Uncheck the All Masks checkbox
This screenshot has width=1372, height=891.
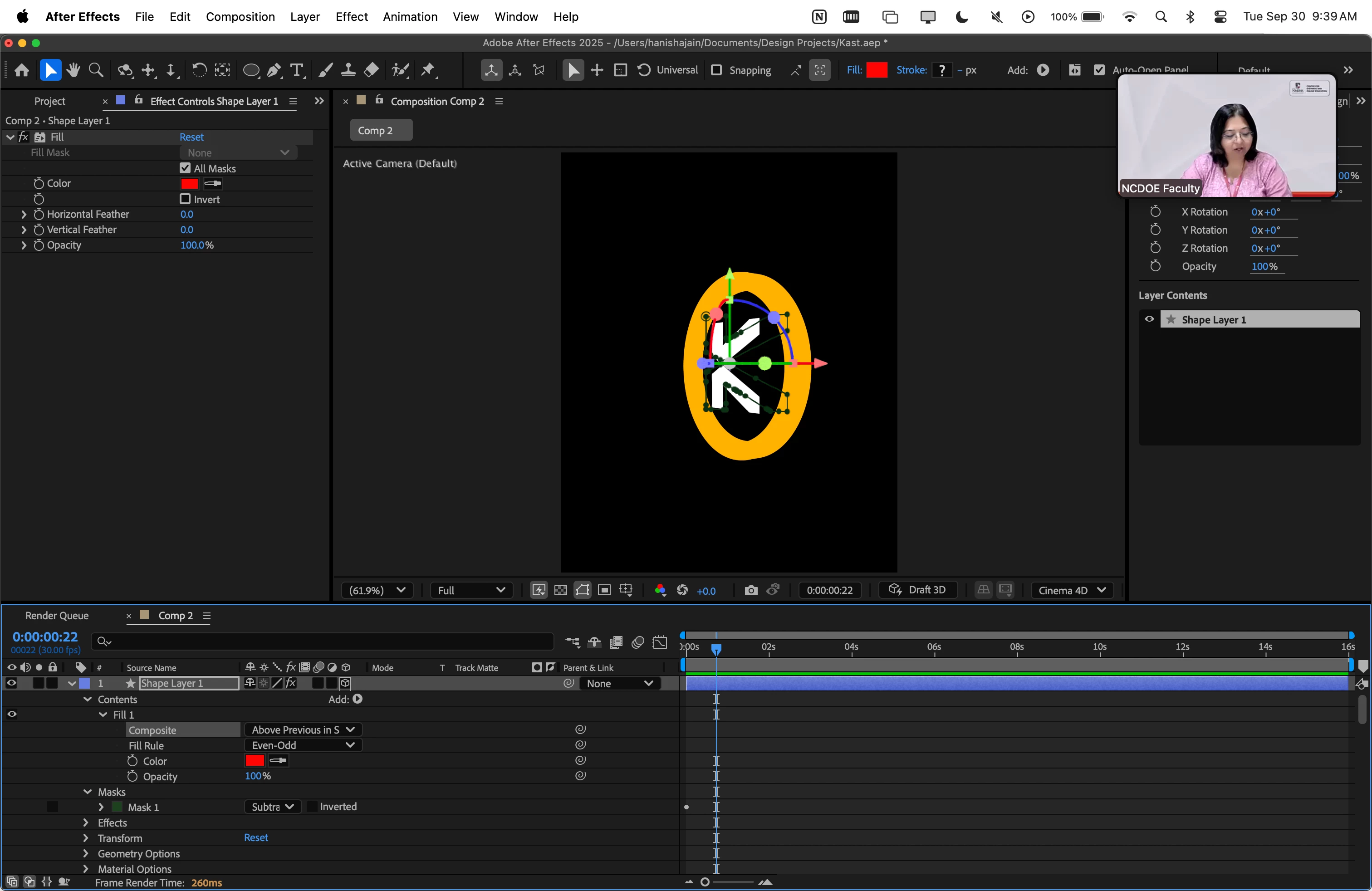(x=185, y=168)
